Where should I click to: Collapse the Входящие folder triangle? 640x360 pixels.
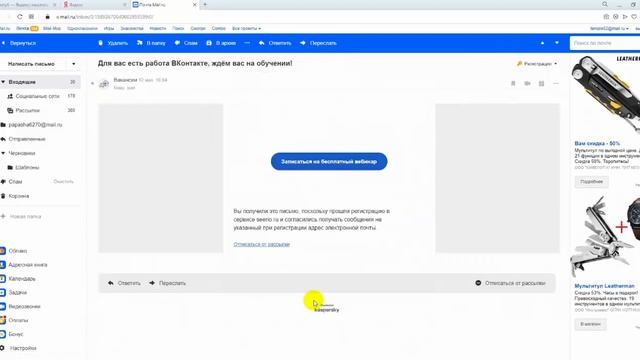coord(3,82)
